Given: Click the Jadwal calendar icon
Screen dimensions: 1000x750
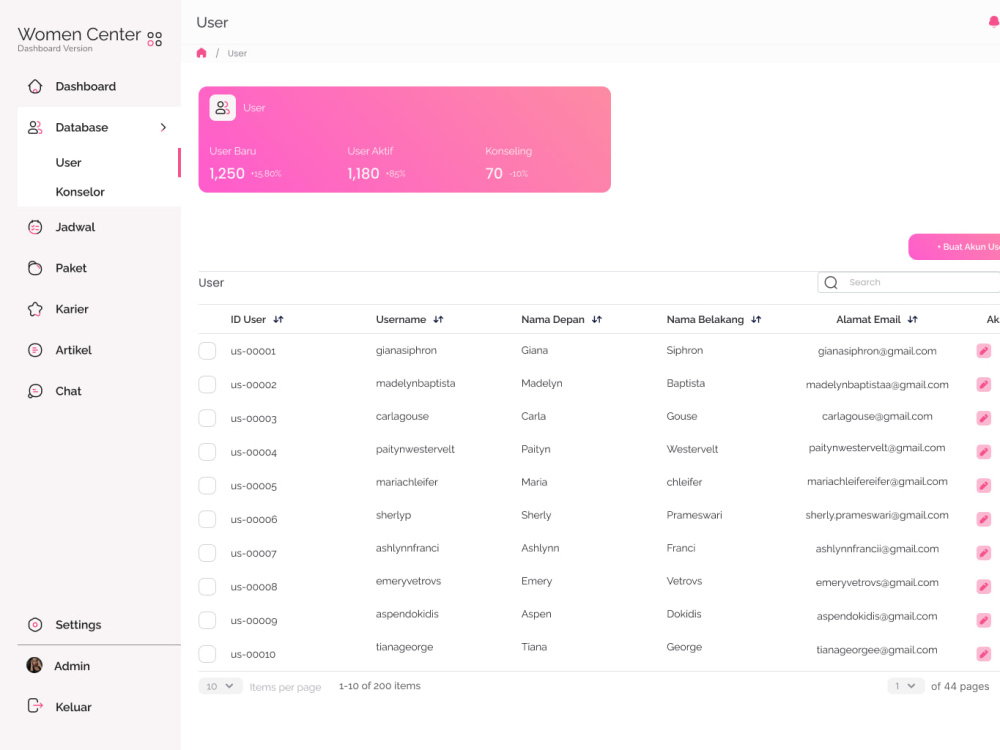Looking at the screenshot, I should click(x=35, y=227).
